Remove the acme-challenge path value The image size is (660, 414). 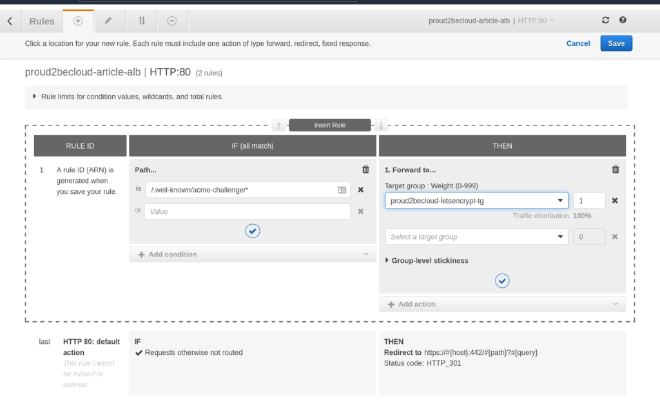click(360, 189)
